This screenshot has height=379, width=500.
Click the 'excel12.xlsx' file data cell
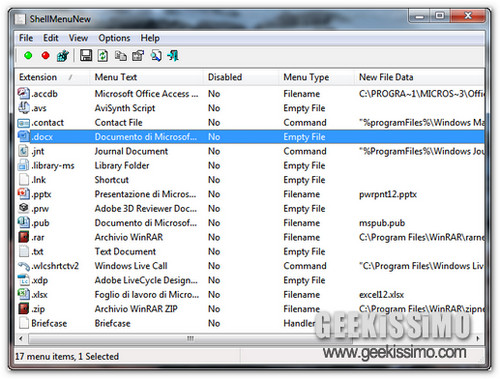[381, 294]
